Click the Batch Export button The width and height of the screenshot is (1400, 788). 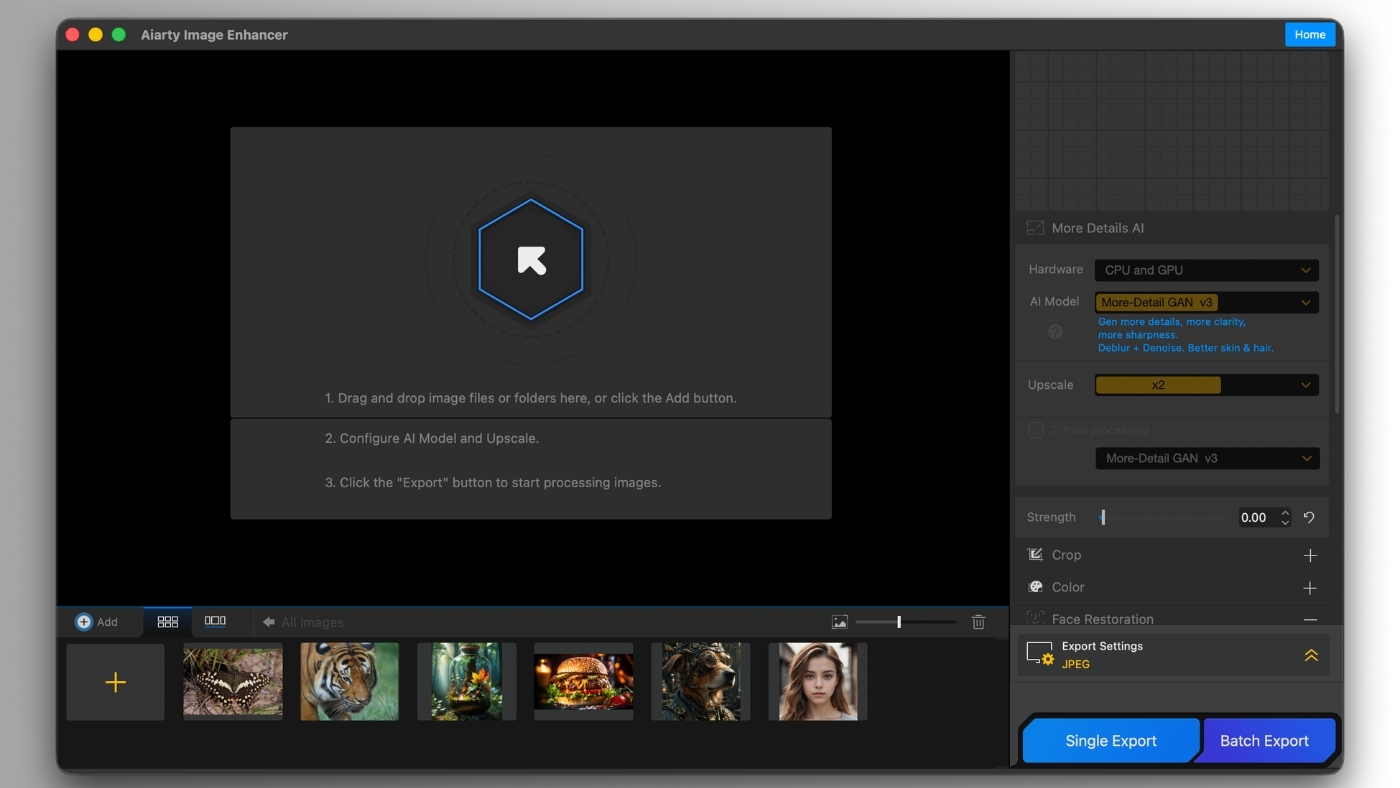click(1264, 741)
